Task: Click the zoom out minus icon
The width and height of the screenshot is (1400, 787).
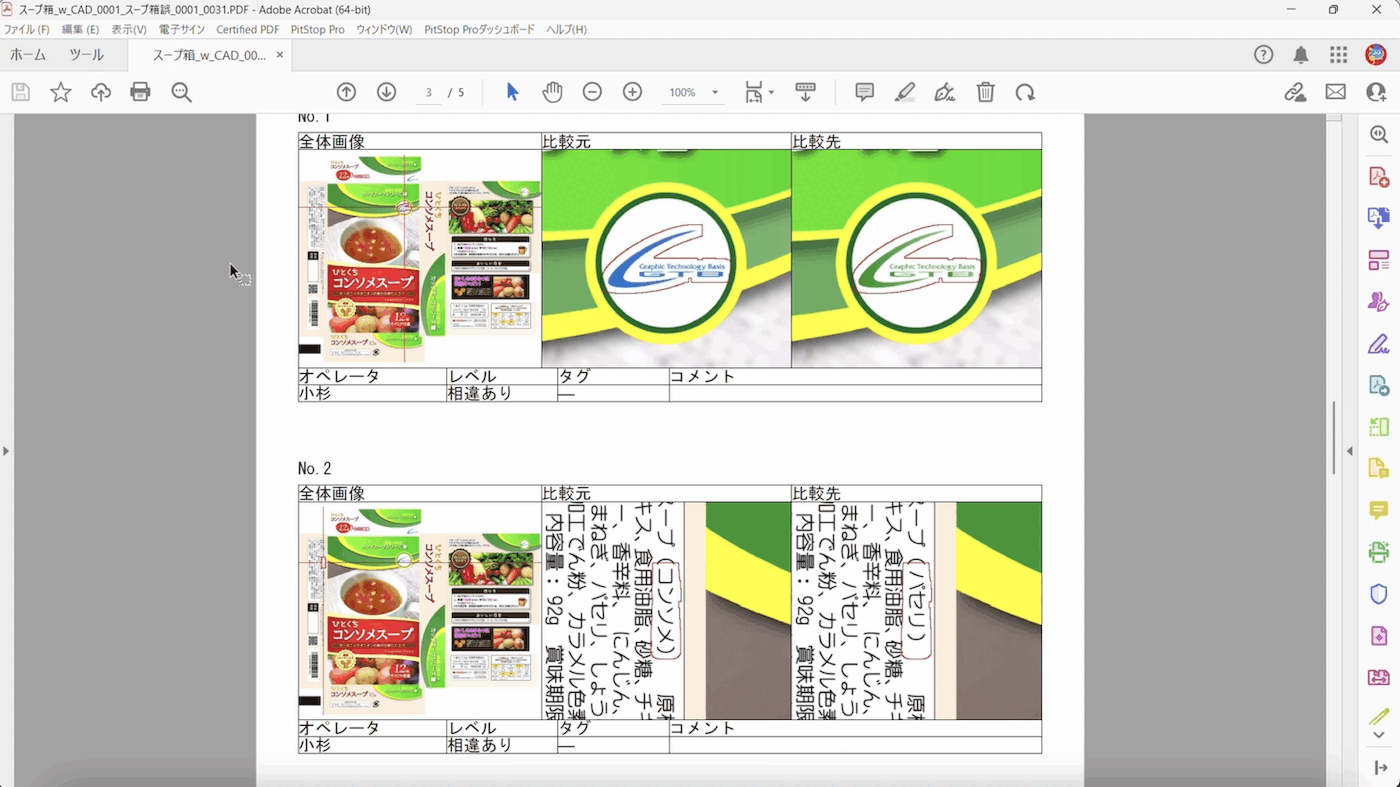Action: pyautogui.click(x=592, y=92)
